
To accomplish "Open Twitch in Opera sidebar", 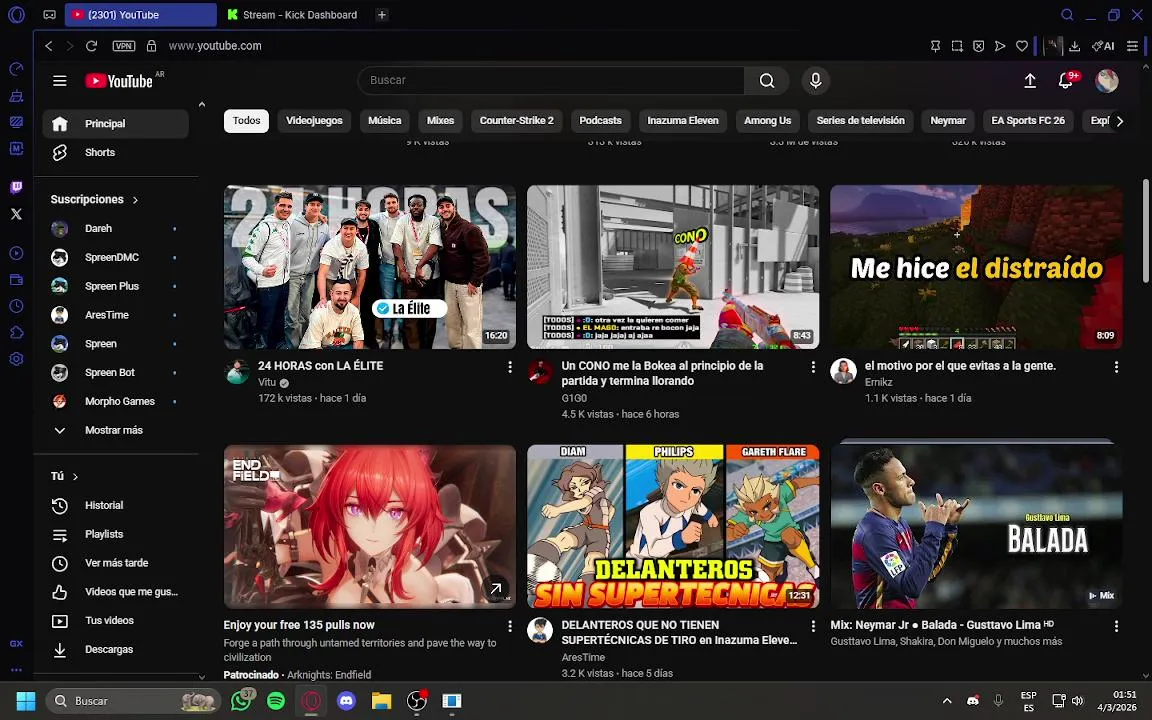I will click(16, 187).
